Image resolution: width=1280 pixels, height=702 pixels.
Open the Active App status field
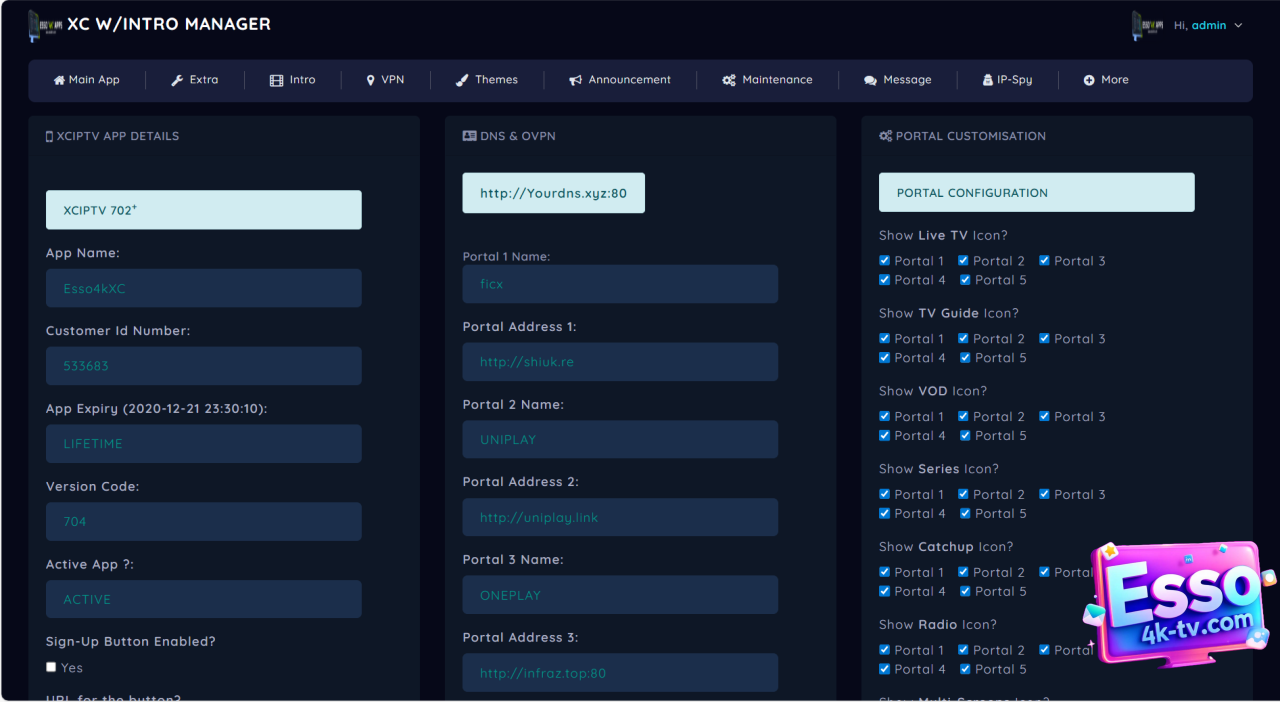[203, 599]
